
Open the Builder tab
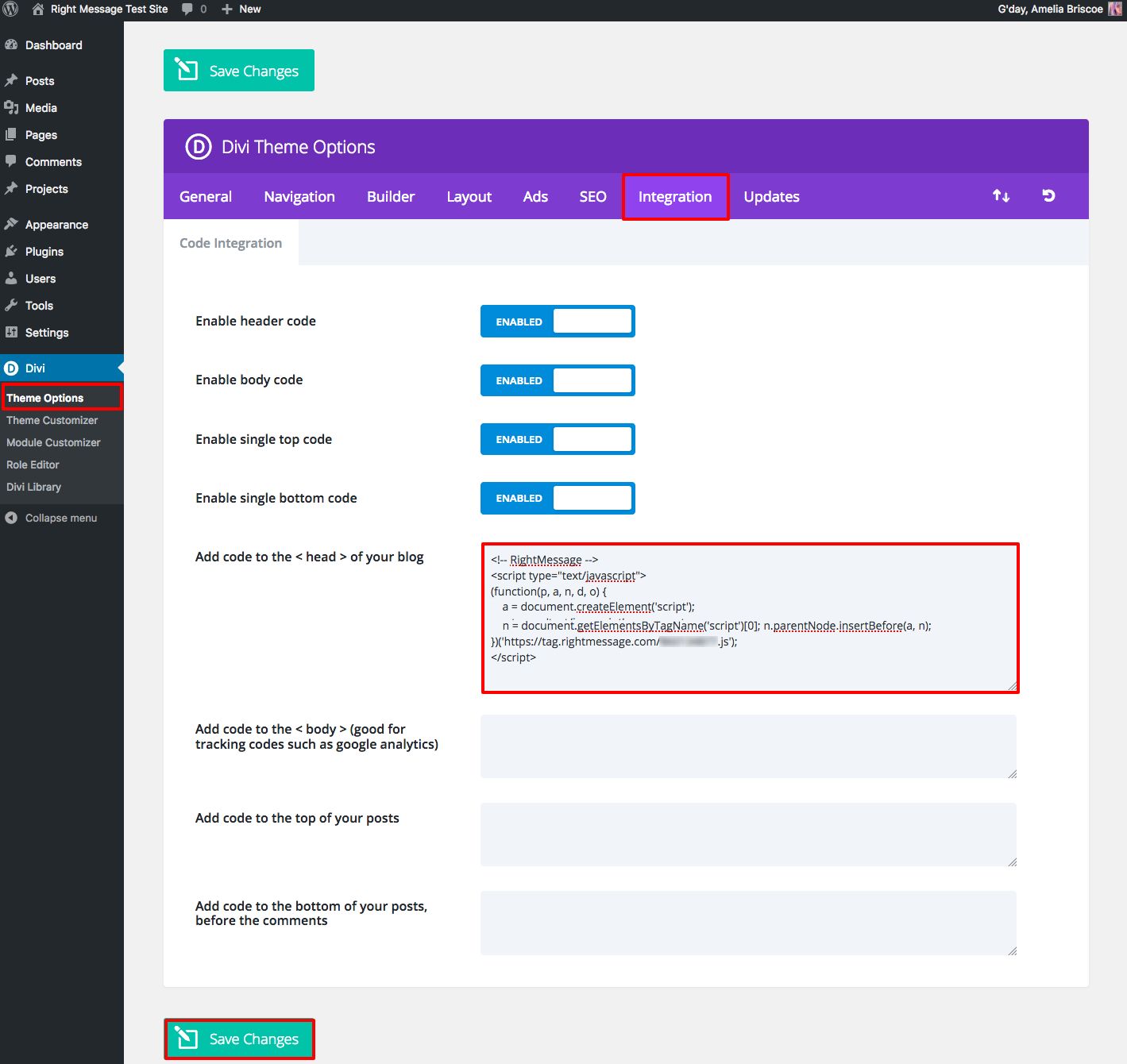[x=391, y=196]
